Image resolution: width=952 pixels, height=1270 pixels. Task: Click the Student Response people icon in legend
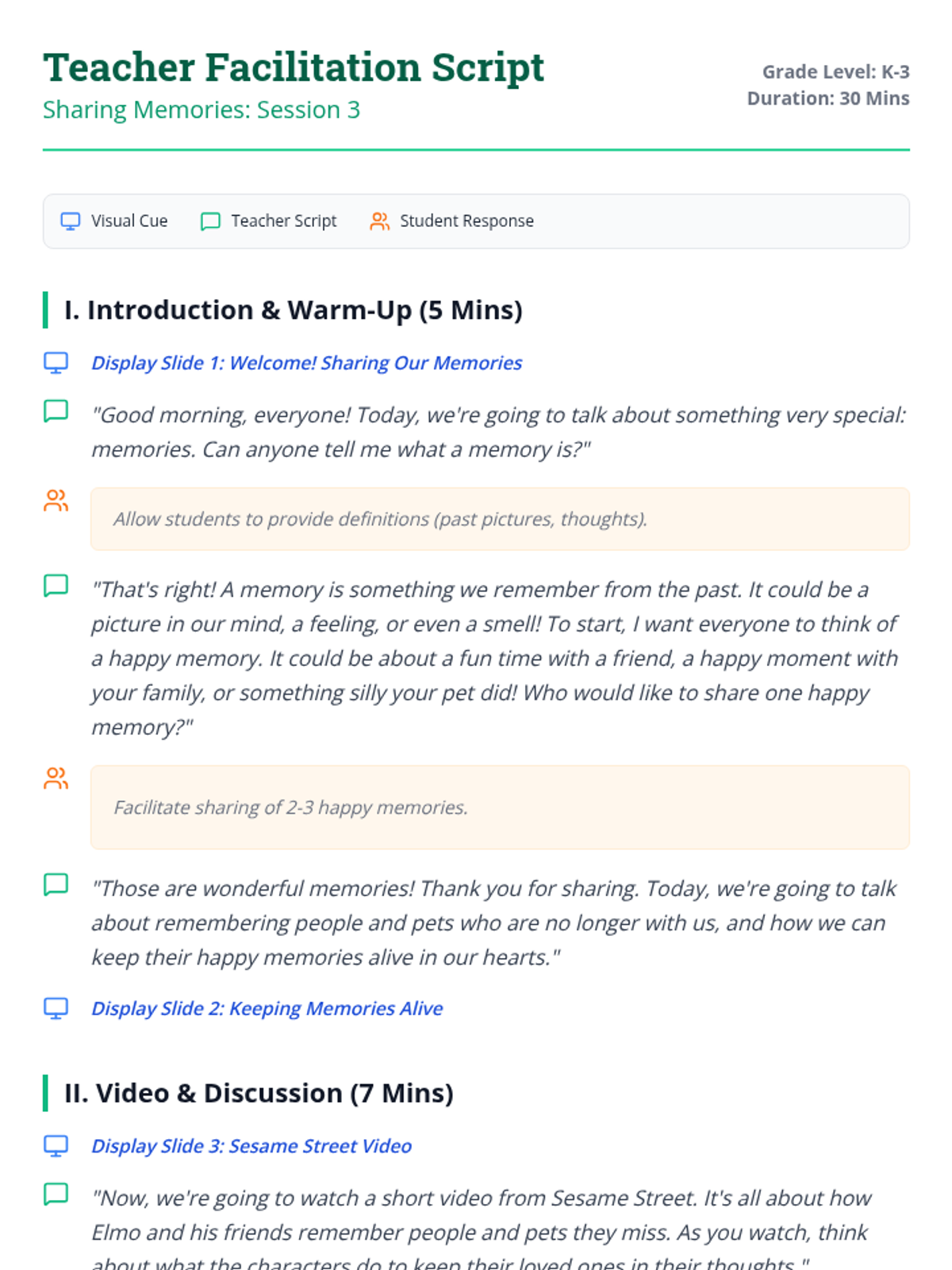pos(380,221)
